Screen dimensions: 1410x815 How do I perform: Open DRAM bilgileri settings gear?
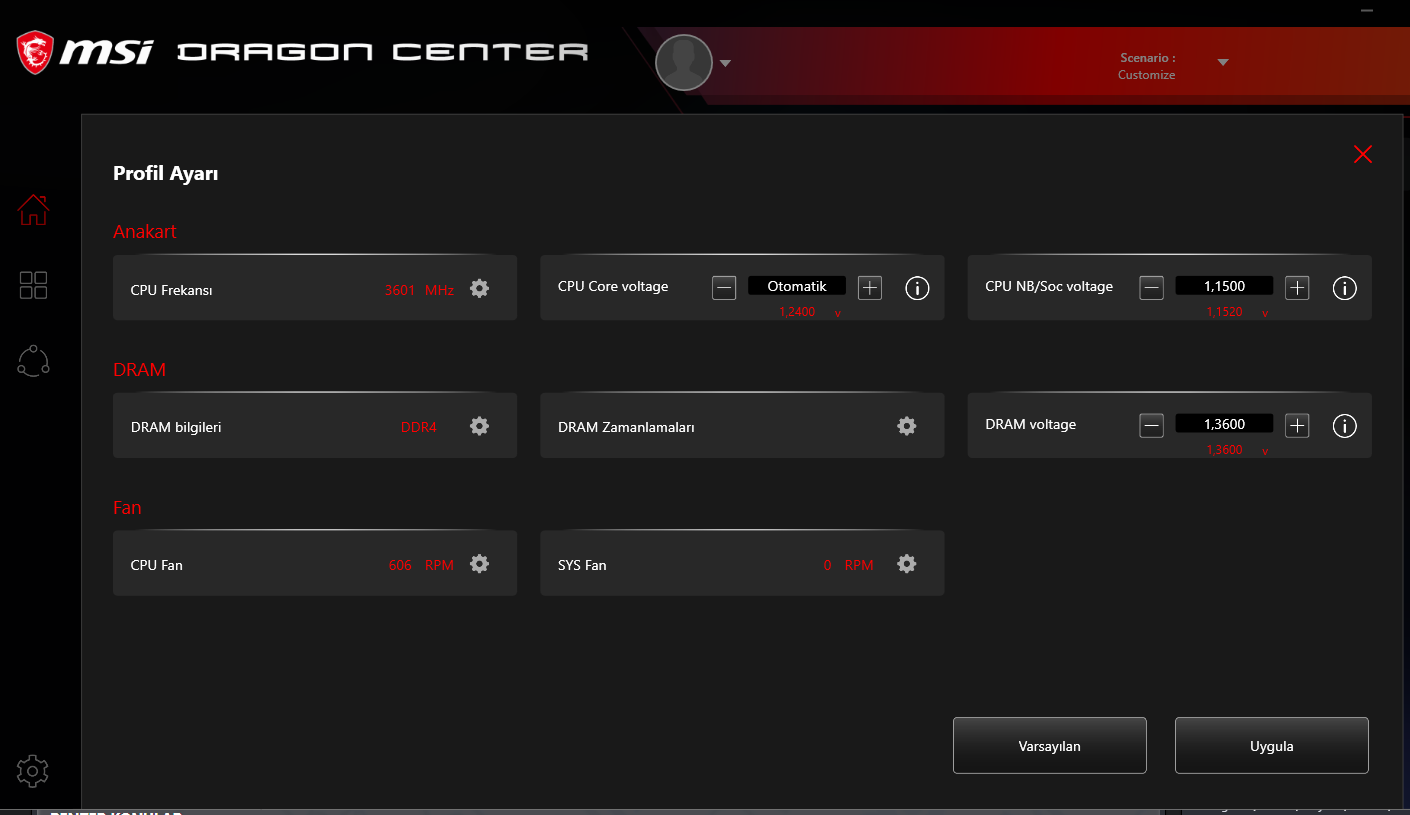tap(480, 426)
